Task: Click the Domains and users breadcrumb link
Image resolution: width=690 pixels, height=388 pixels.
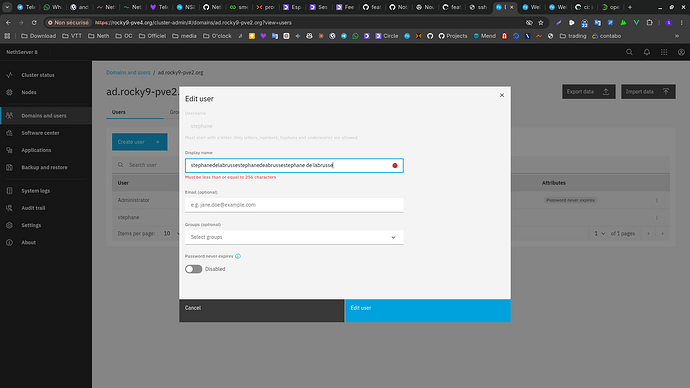Action: [x=128, y=73]
